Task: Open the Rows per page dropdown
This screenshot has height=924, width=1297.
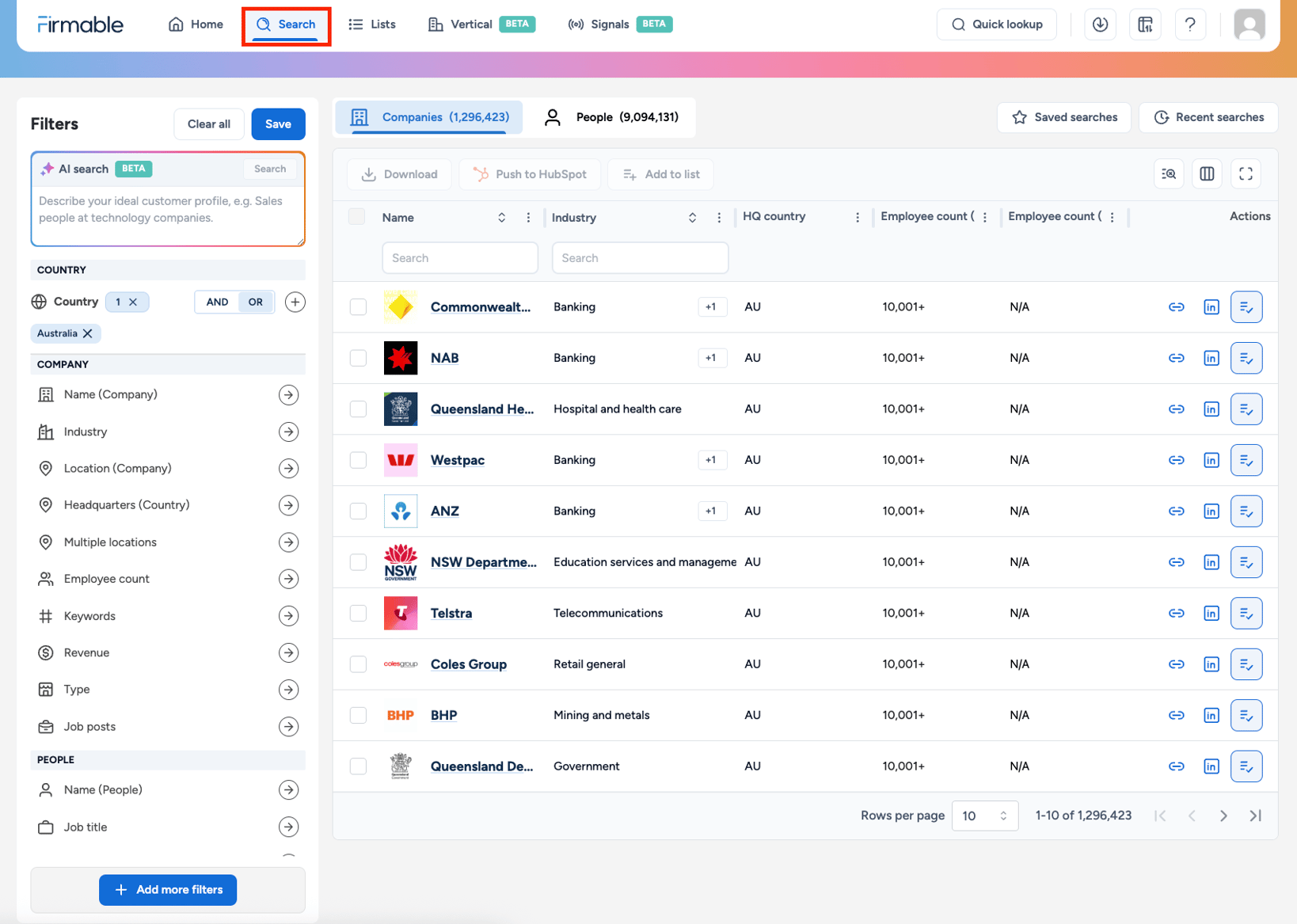Action: pyautogui.click(x=984, y=816)
